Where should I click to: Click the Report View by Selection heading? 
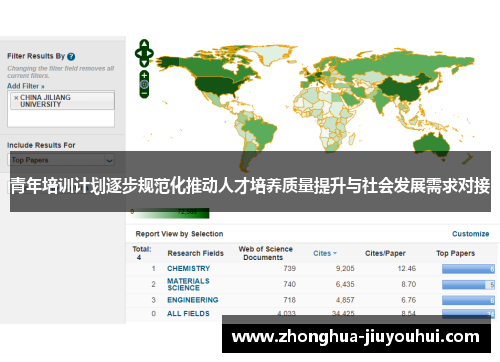pos(179,234)
